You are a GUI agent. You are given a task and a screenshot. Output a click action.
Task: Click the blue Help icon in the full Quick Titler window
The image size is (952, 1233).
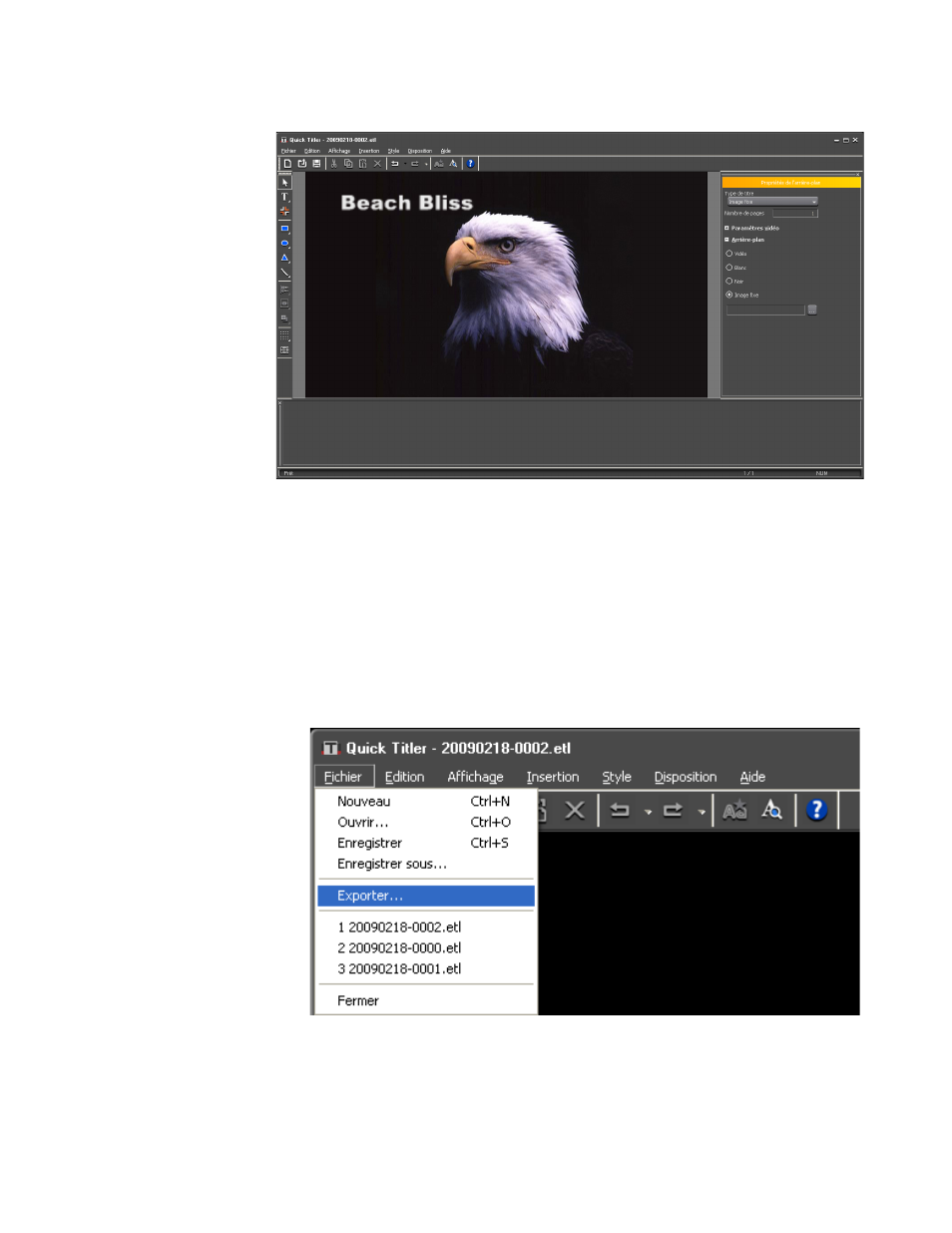click(x=471, y=163)
